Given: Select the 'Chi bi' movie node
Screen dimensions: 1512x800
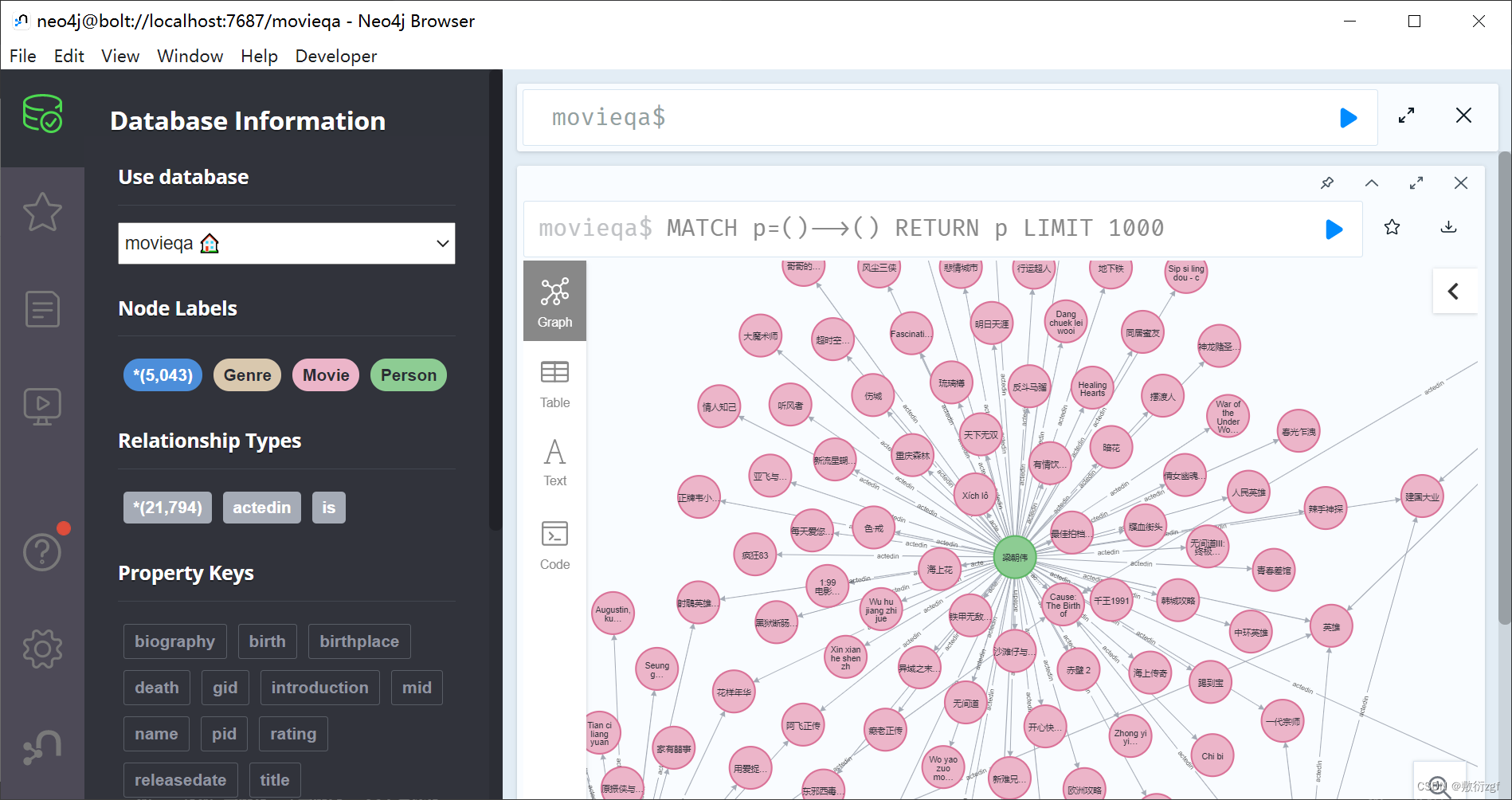Looking at the screenshot, I should tap(1212, 756).
